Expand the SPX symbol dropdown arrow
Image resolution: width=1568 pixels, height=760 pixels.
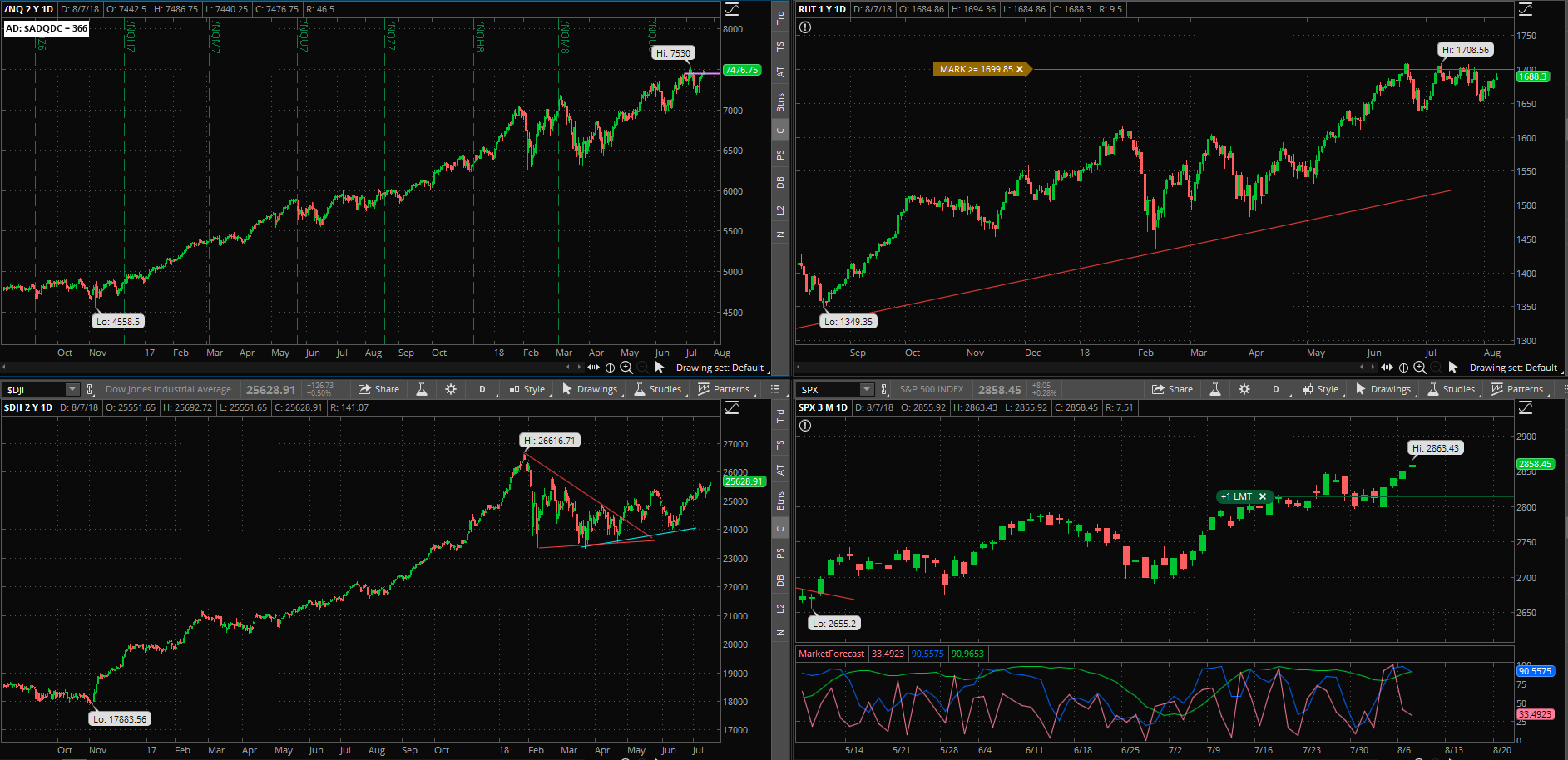tap(867, 389)
